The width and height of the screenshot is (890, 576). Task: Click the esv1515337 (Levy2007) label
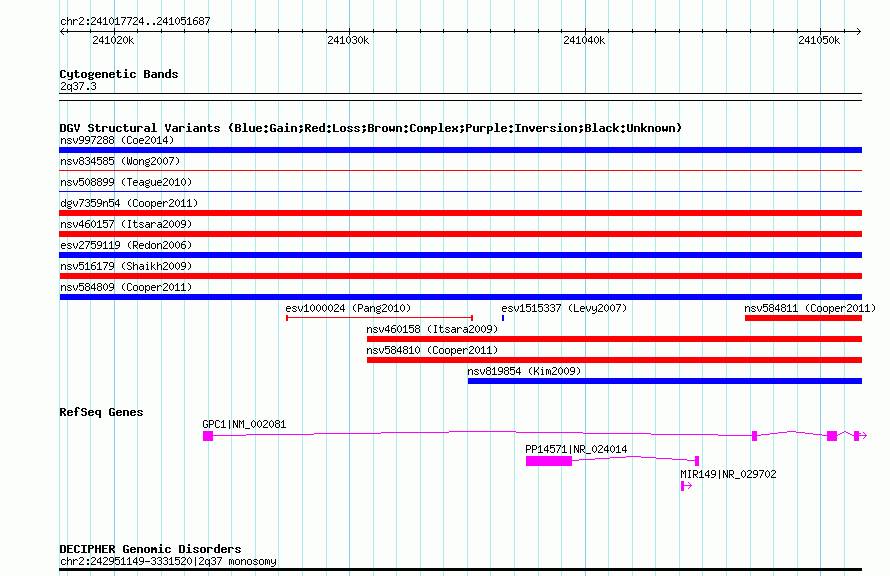coord(564,308)
